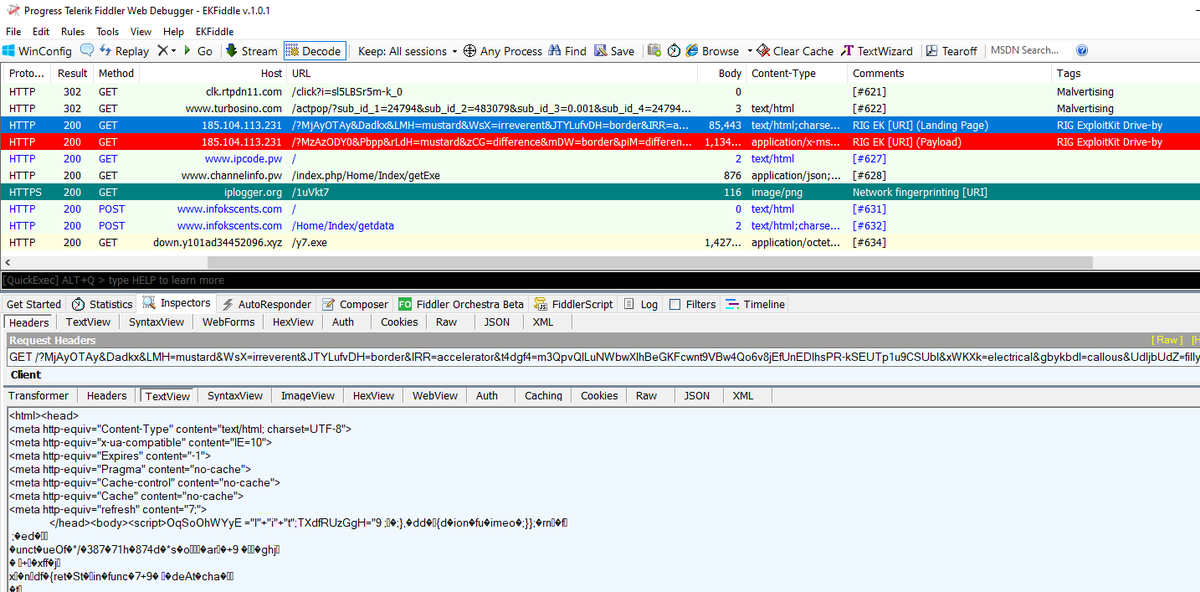Screen dimensions: 1200x592
Task: Click the MSDN Search field
Action: coord(1026,51)
